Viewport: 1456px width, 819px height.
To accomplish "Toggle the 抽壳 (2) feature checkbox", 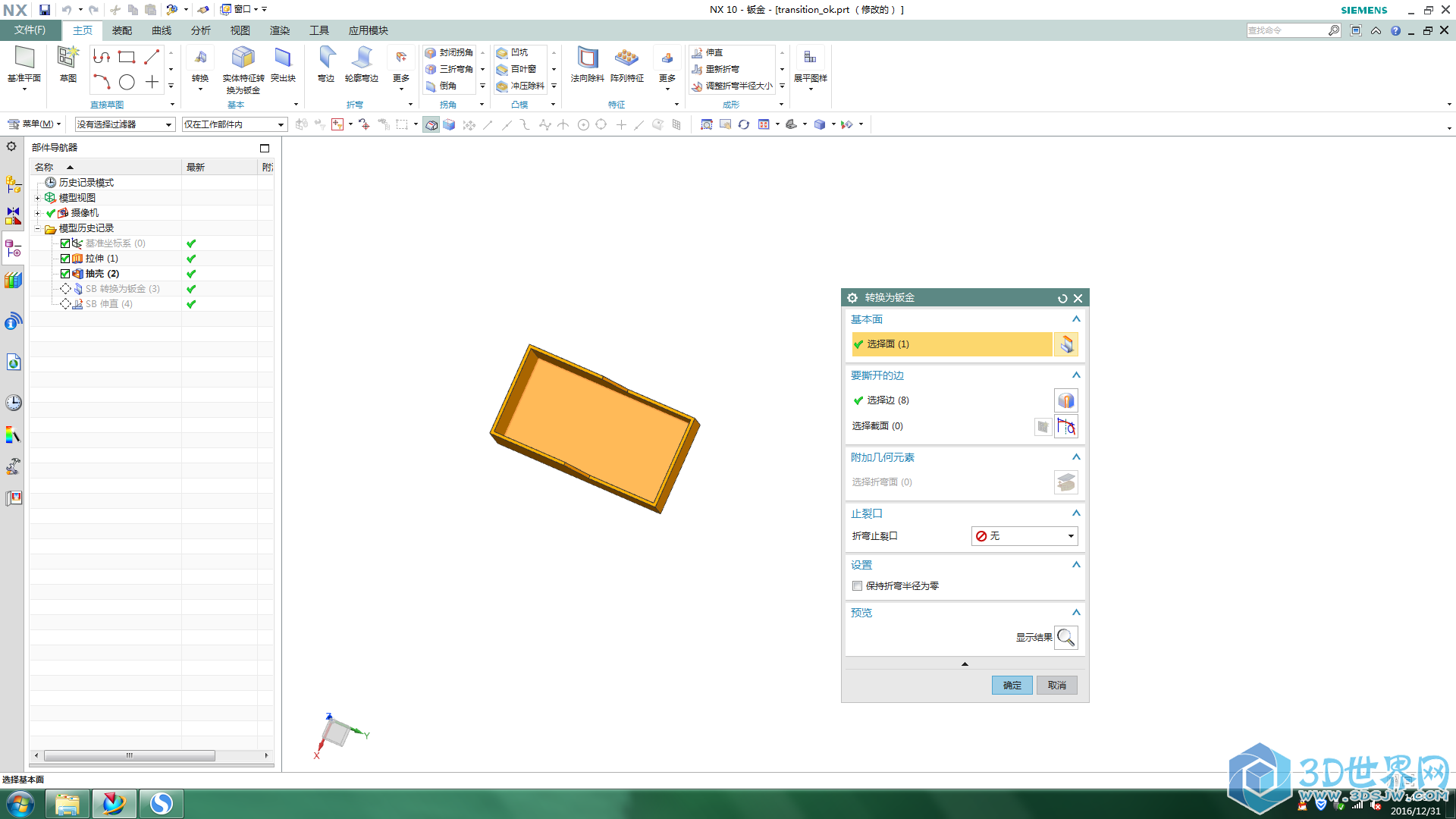I will (x=65, y=274).
